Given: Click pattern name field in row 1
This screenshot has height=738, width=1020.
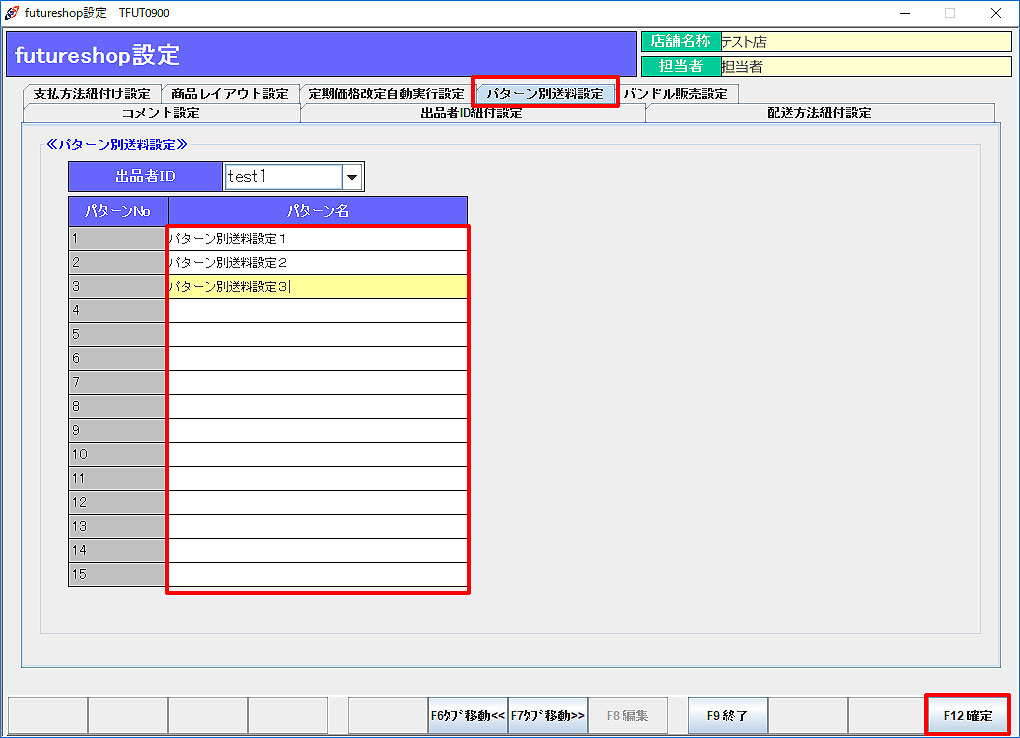Looking at the screenshot, I should pos(317,239).
